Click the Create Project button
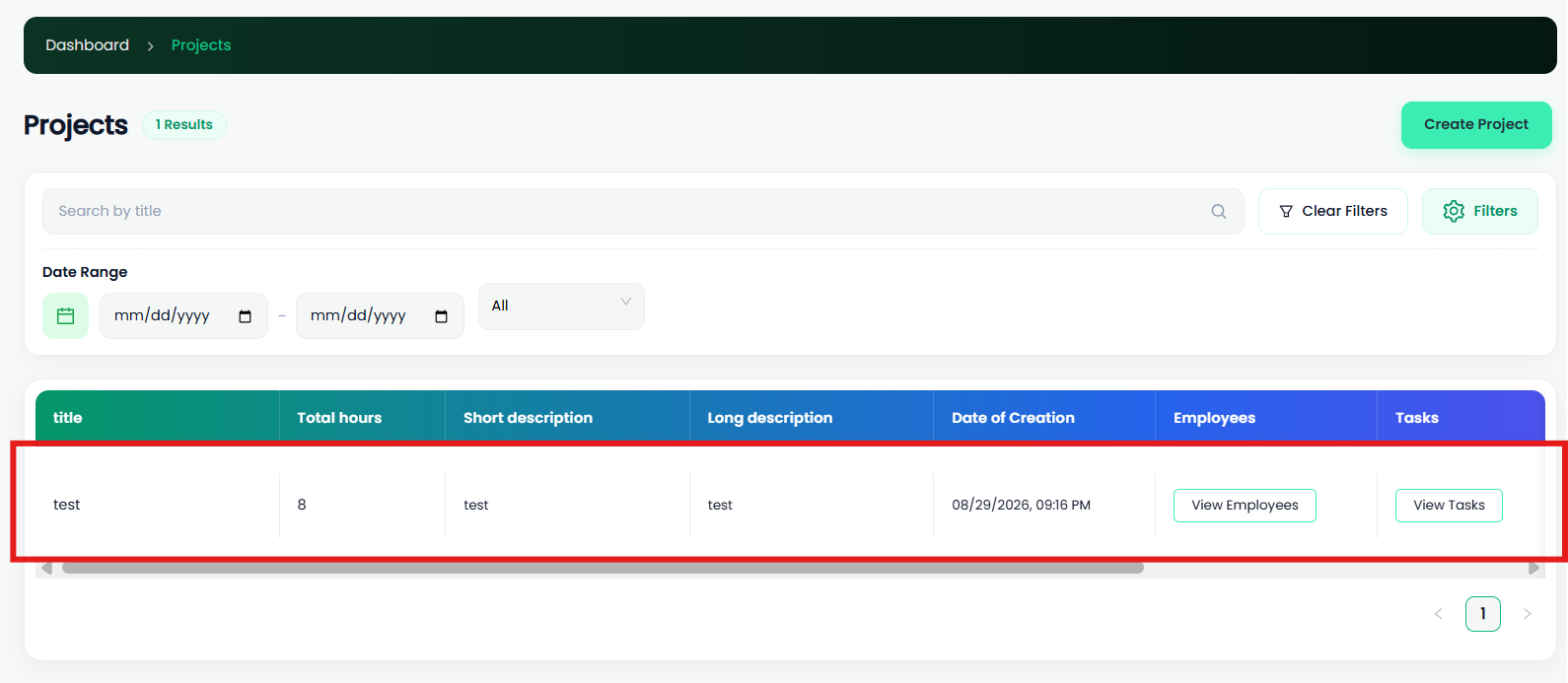 (x=1476, y=125)
